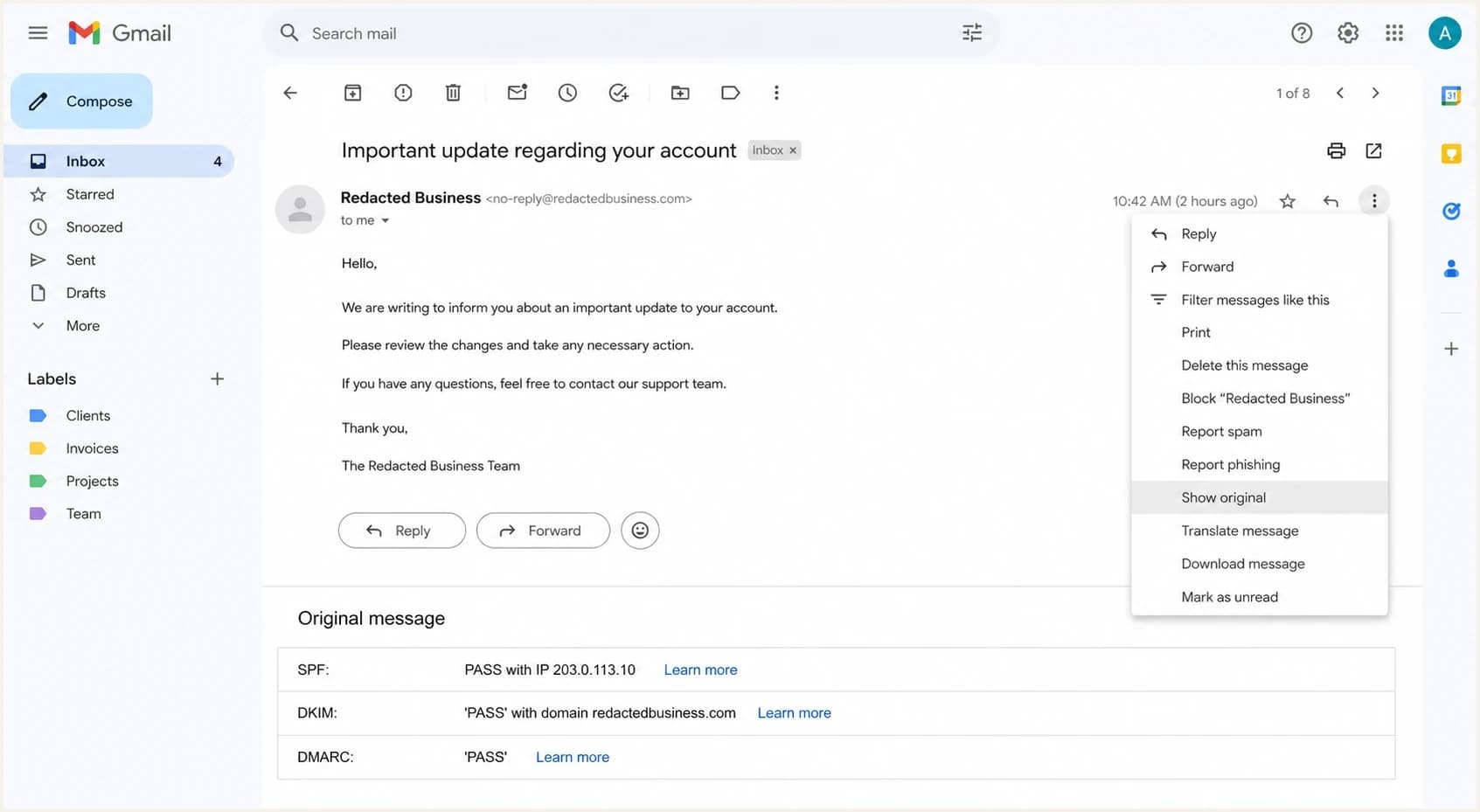
Task: Select Filter messages like this
Action: click(x=1259, y=300)
